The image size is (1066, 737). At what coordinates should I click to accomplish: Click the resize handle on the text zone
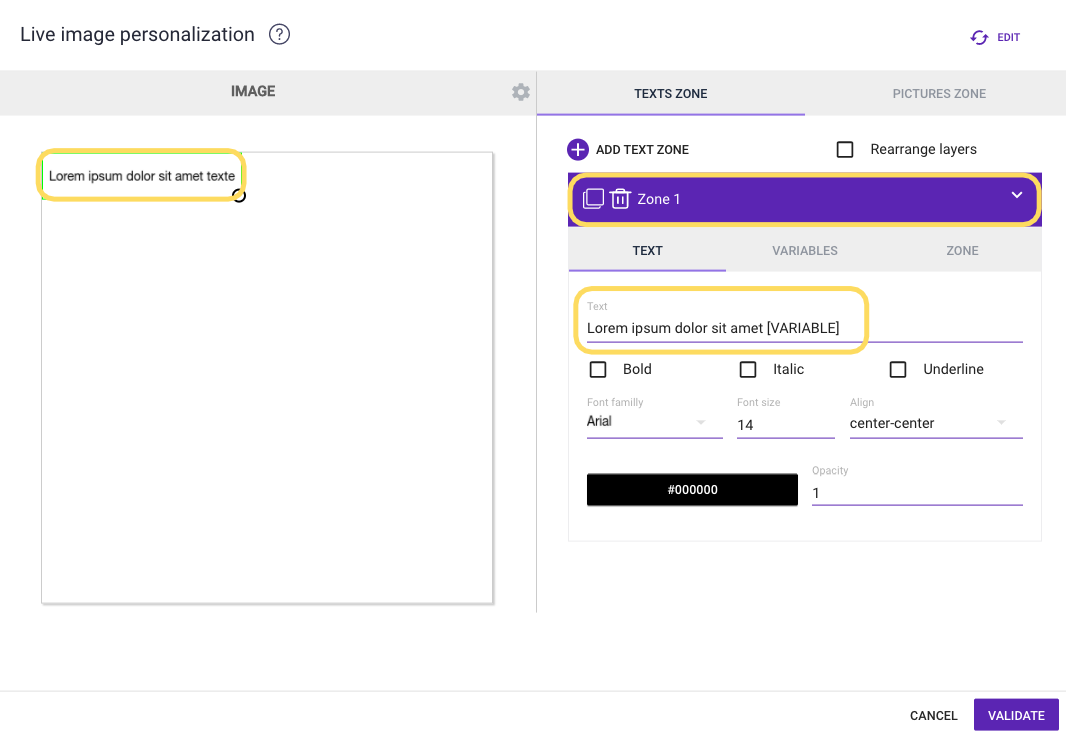[x=239, y=195]
